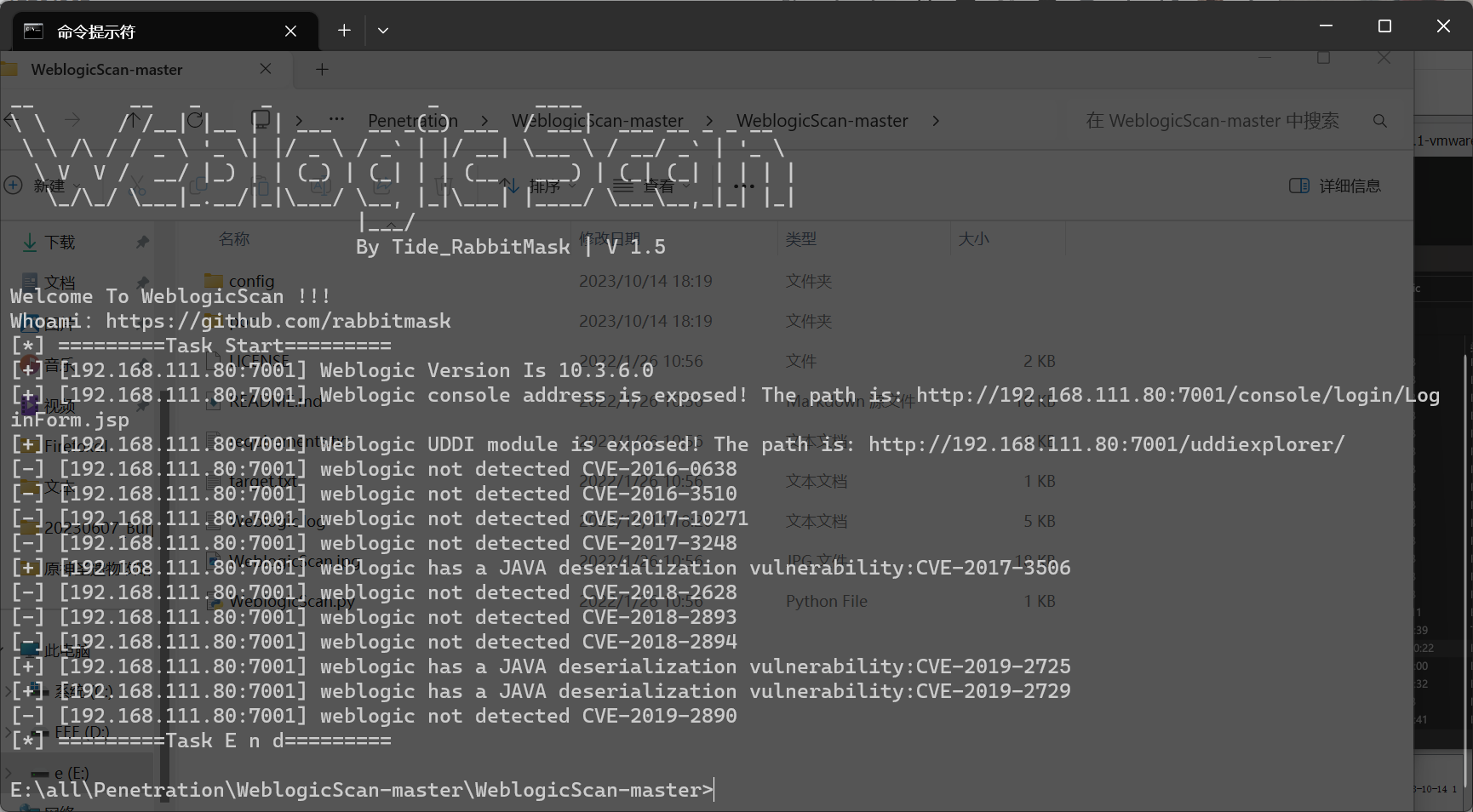Refresh the File Explorer folder view

[195, 120]
